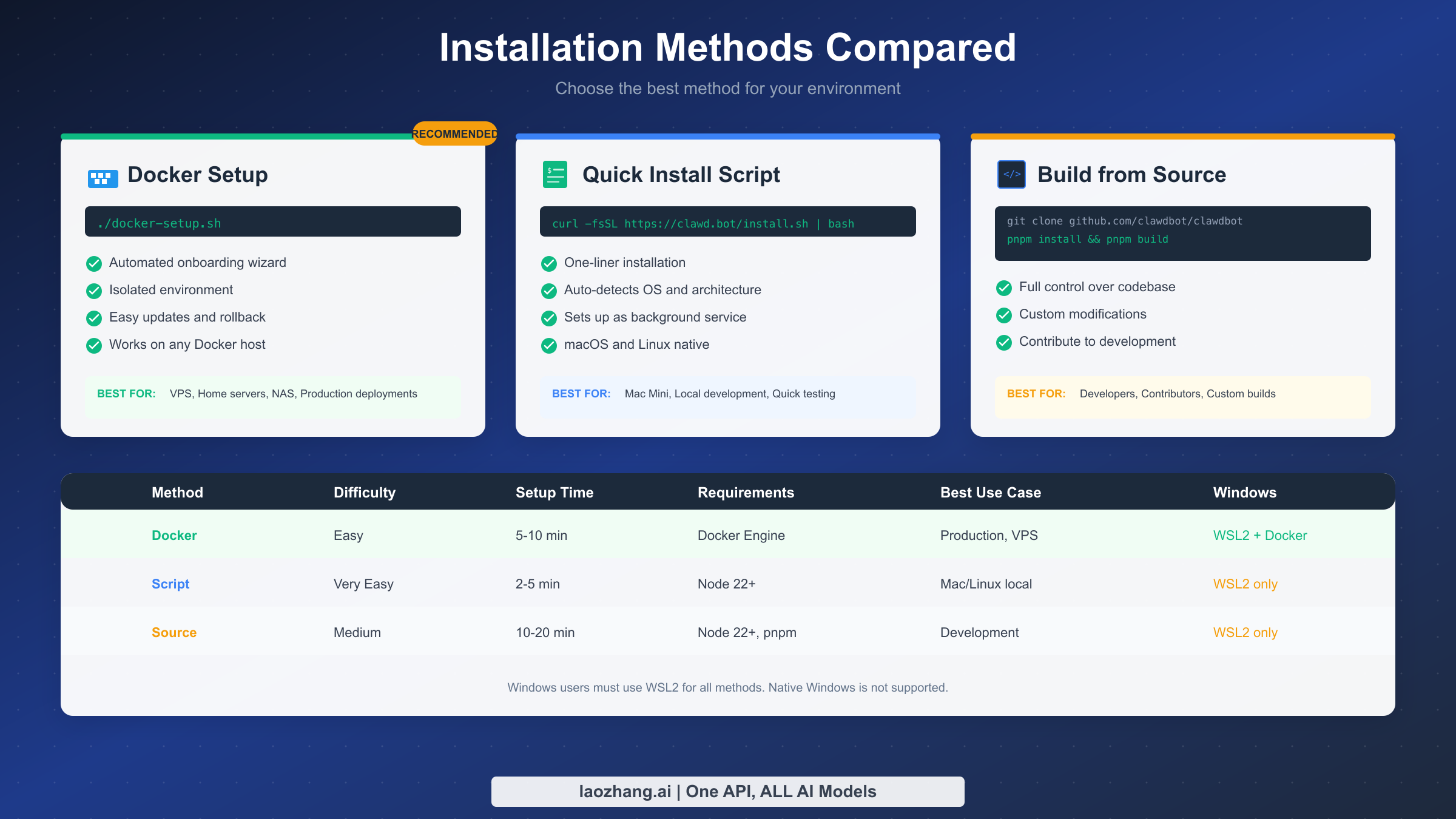Select the script icon beside Quick Install Script
The image size is (1456, 819).
pyautogui.click(x=554, y=174)
